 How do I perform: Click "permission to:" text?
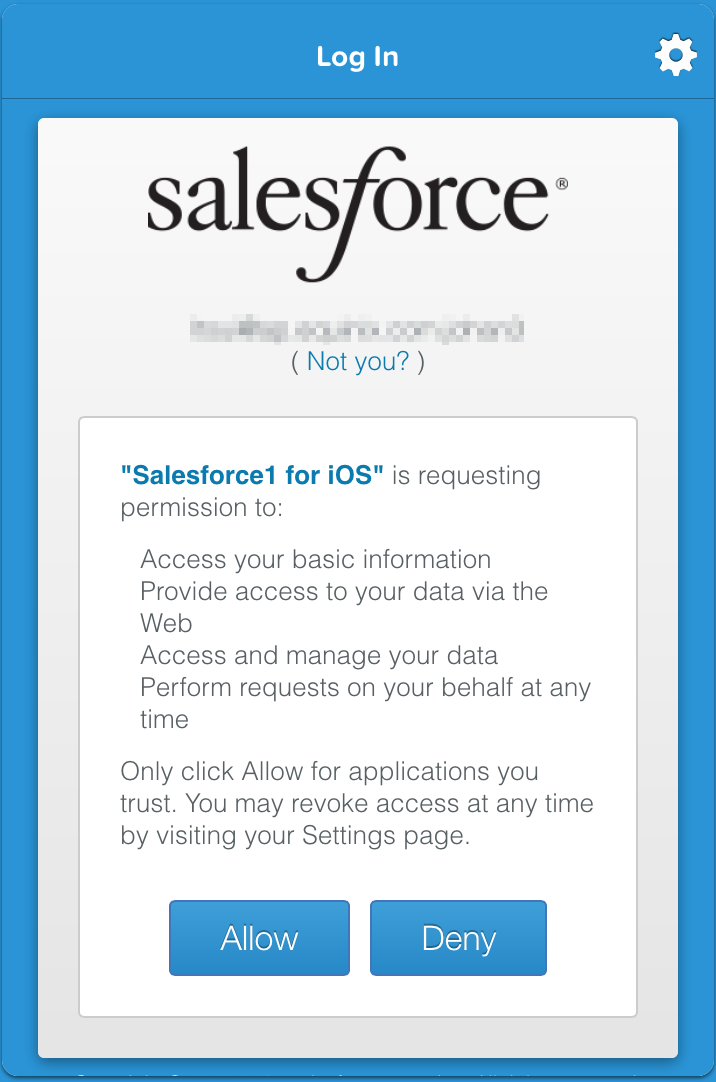[x=202, y=508]
